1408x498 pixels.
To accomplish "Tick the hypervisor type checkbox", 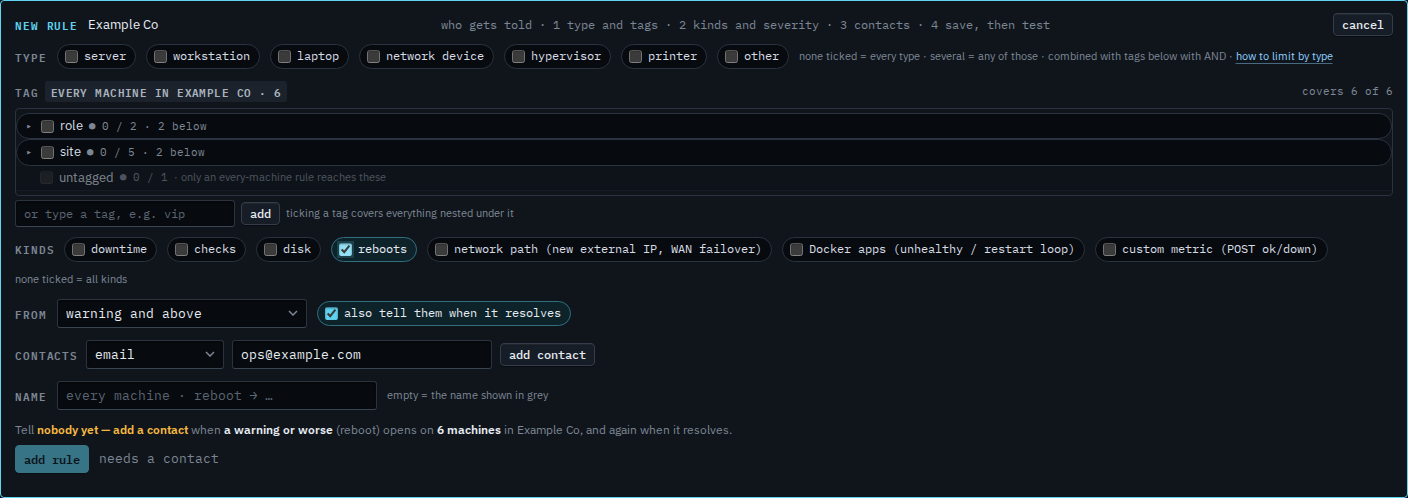I will click(x=518, y=57).
